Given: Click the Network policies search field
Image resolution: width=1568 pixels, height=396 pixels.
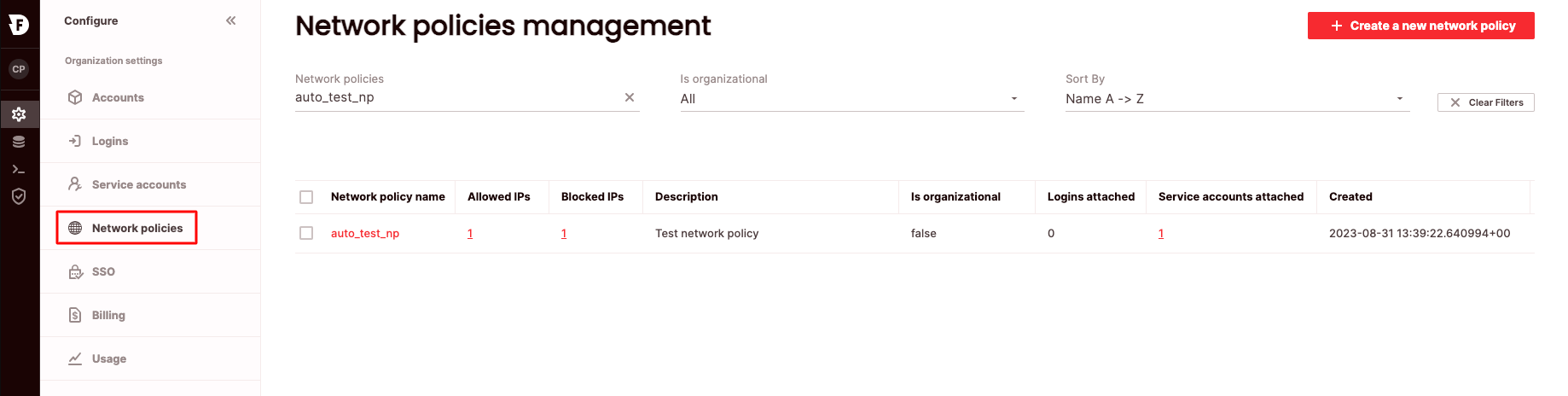Looking at the screenshot, I should pos(457,97).
